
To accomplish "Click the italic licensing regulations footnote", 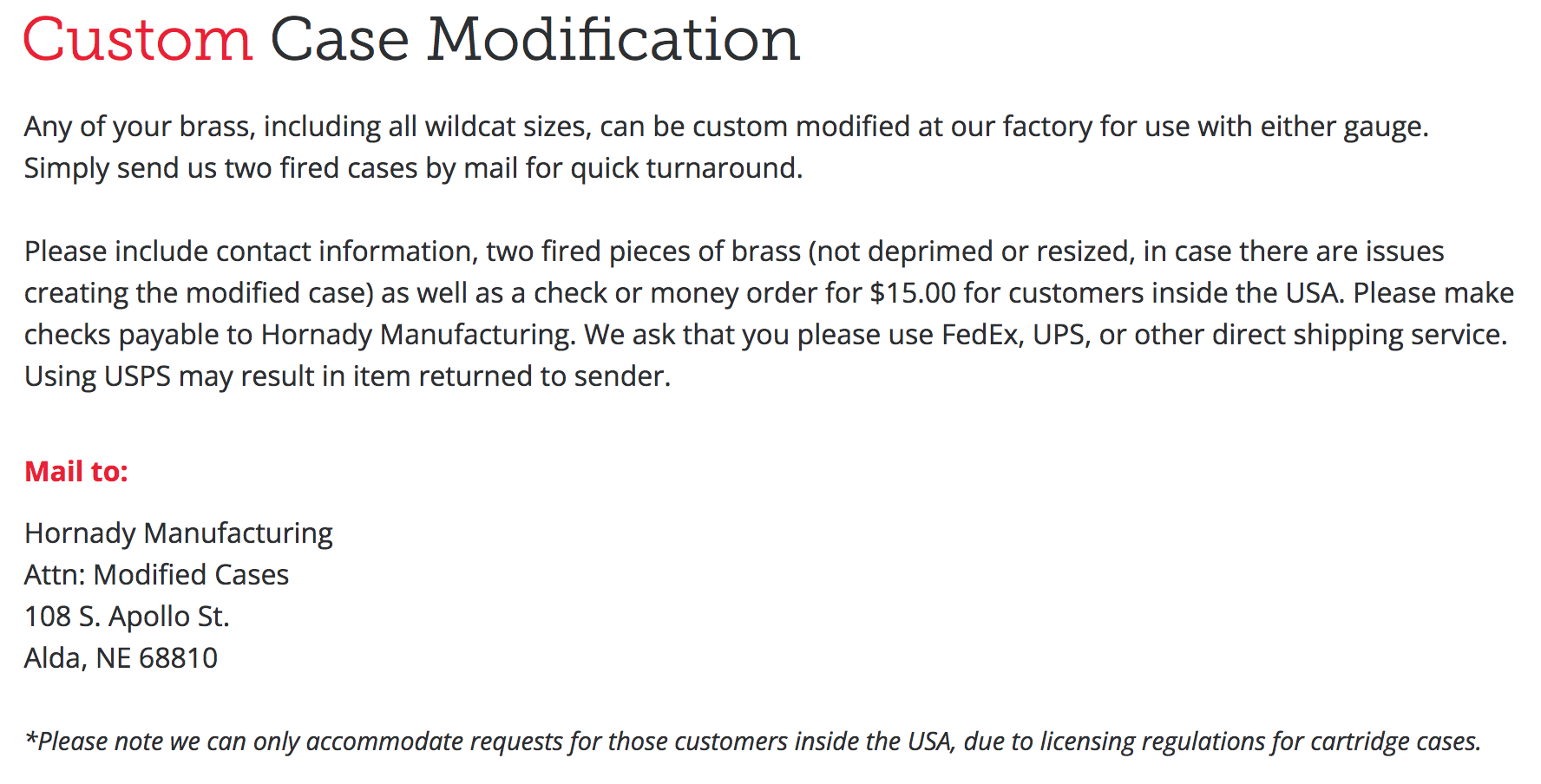I will pos(752,742).
